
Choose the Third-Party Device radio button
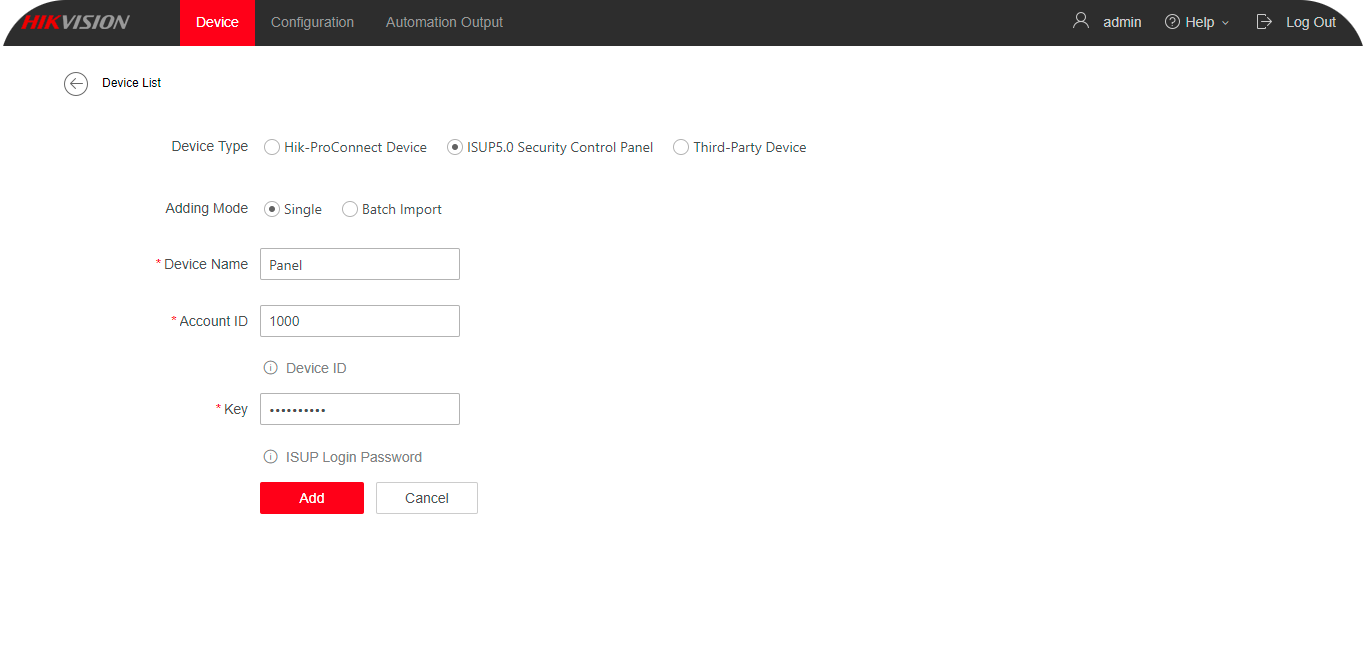[681, 147]
